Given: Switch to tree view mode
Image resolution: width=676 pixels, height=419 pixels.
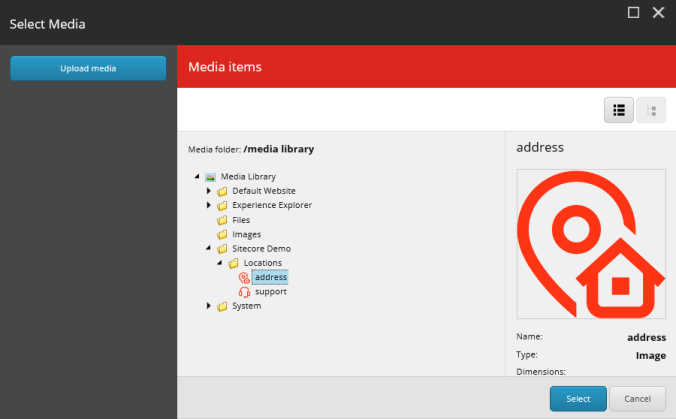Looking at the screenshot, I should click(x=651, y=110).
